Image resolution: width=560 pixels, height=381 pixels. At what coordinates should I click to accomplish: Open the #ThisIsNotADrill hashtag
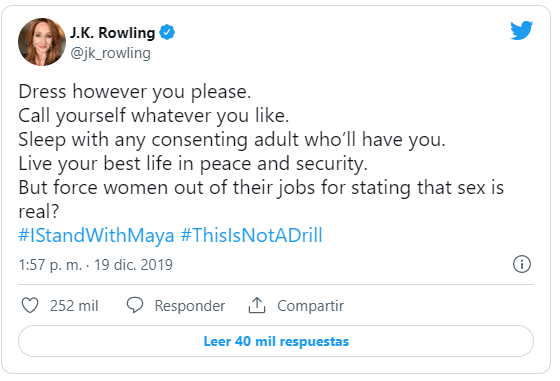coord(251,235)
